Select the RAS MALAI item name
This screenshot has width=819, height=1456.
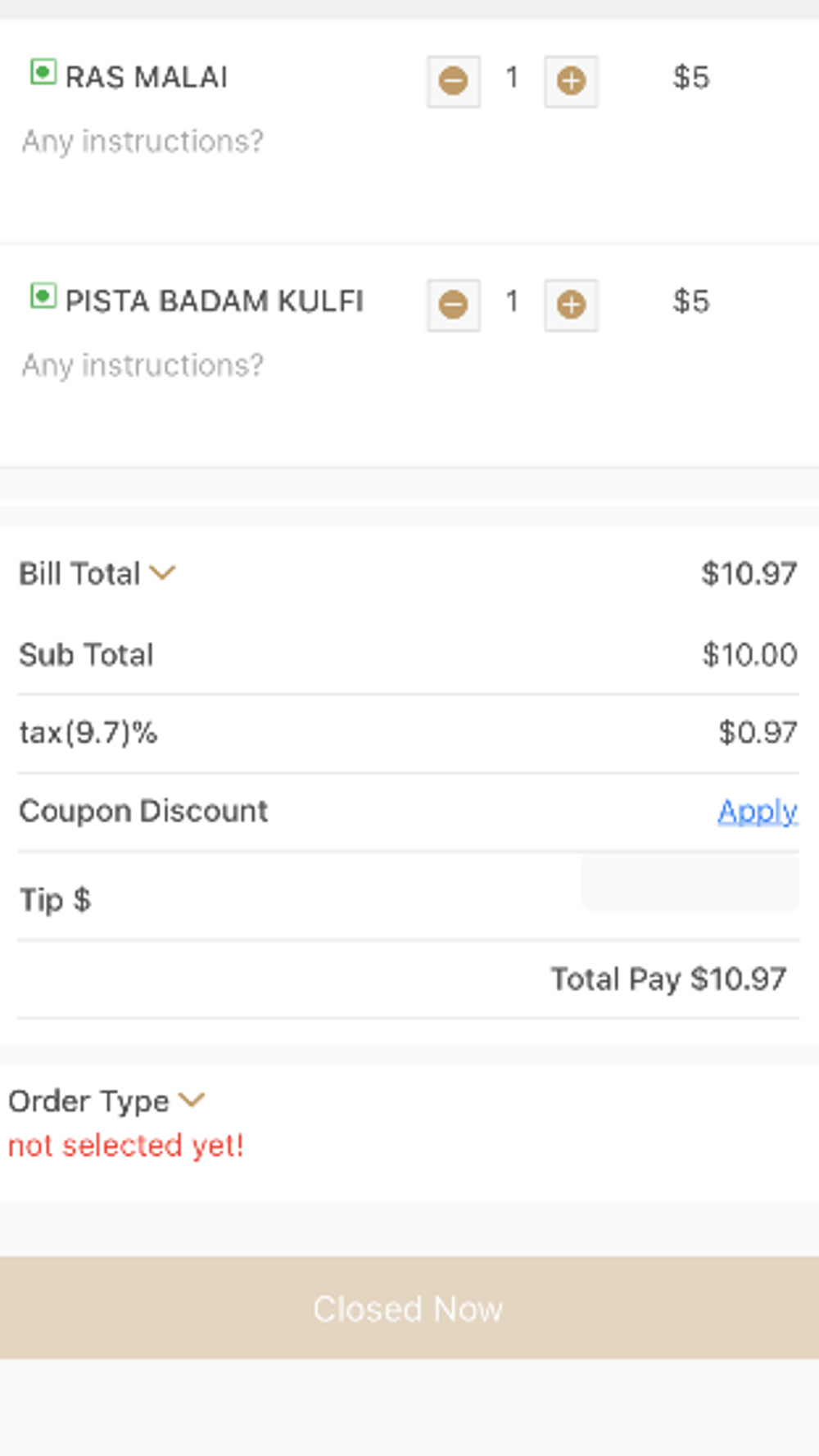147,77
